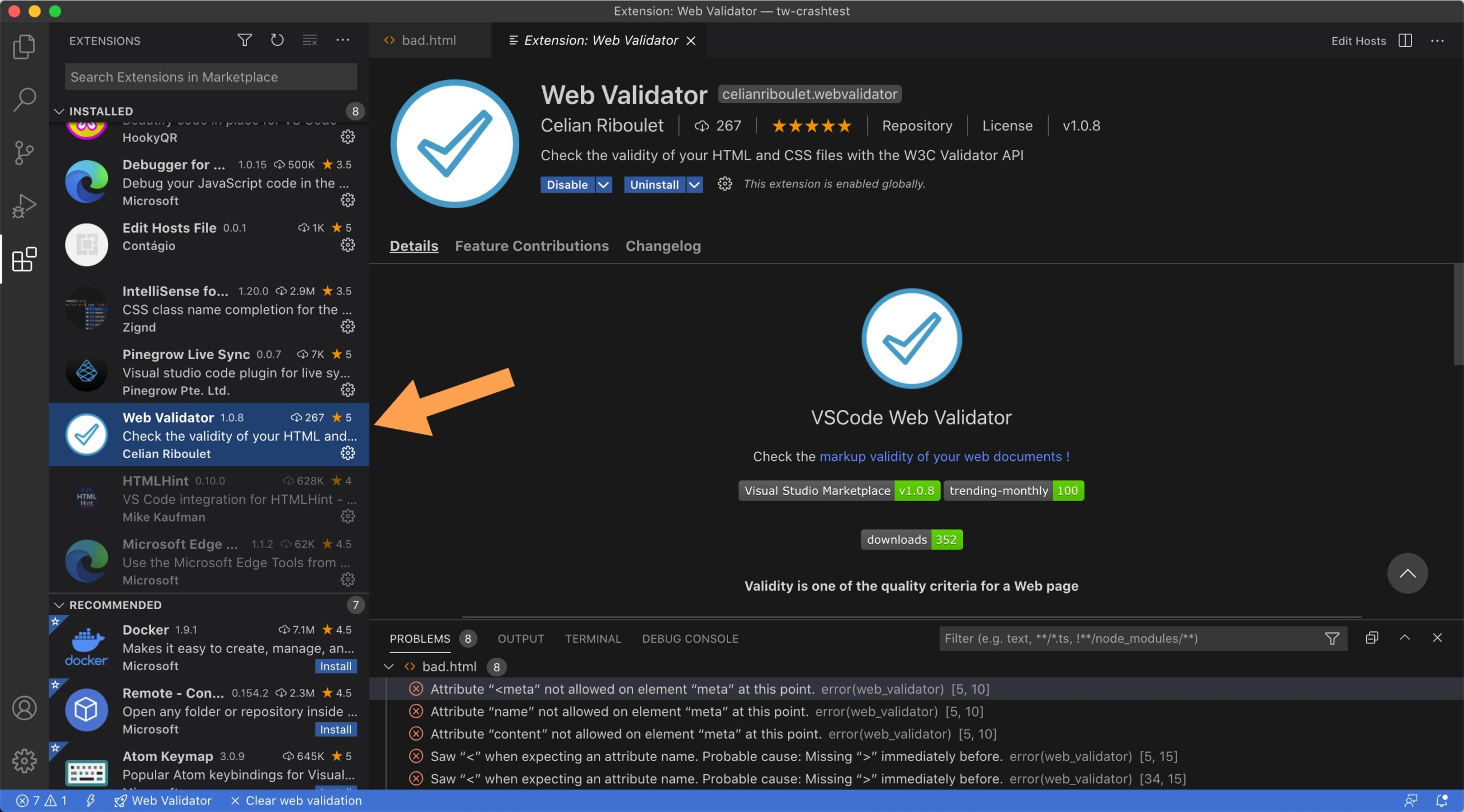The height and width of the screenshot is (812, 1464).
Task: Open editor more actions ellipsis
Action: pyautogui.click(x=1437, y=41)
